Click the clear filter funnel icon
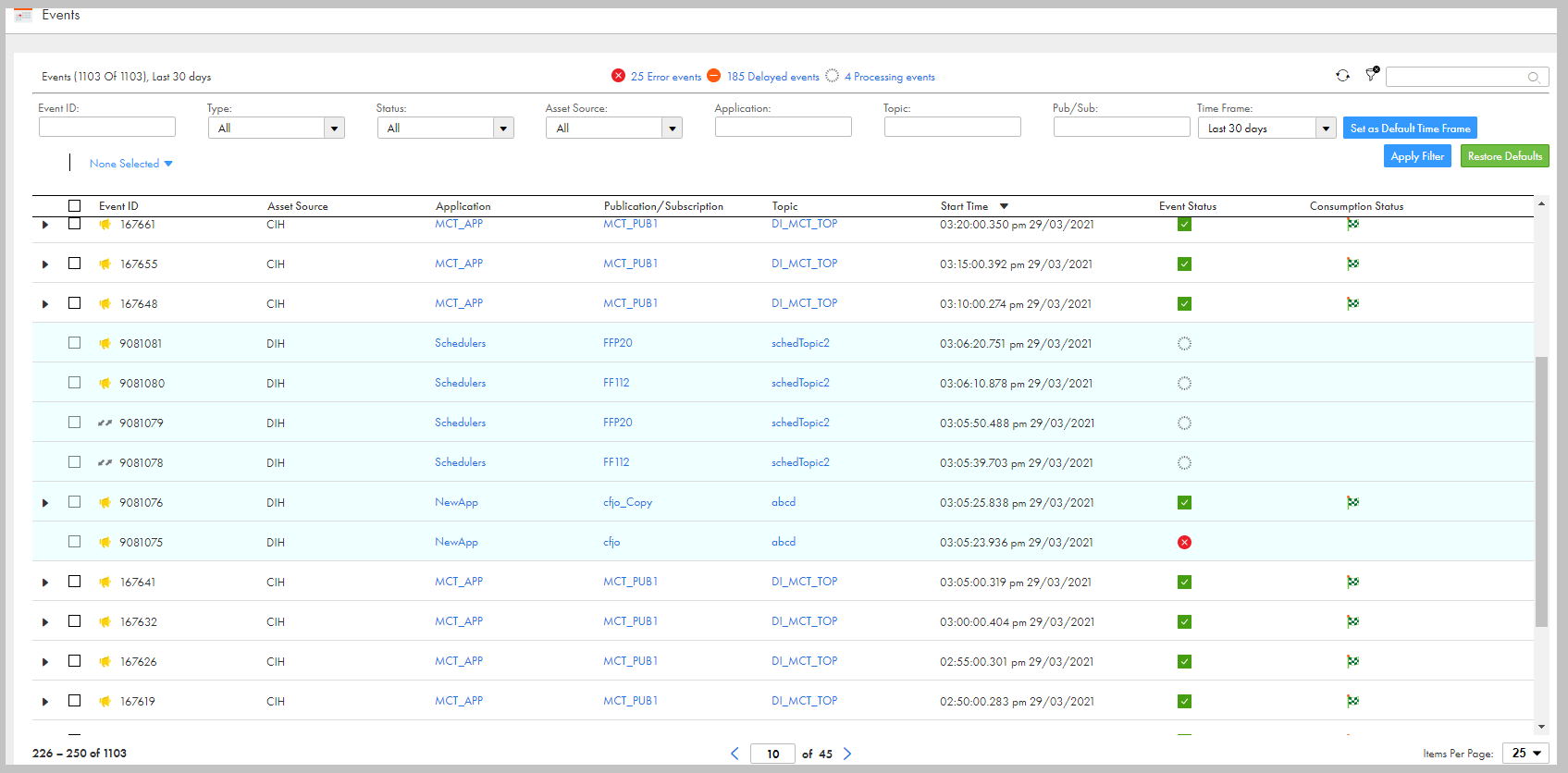 point(1372,75)
